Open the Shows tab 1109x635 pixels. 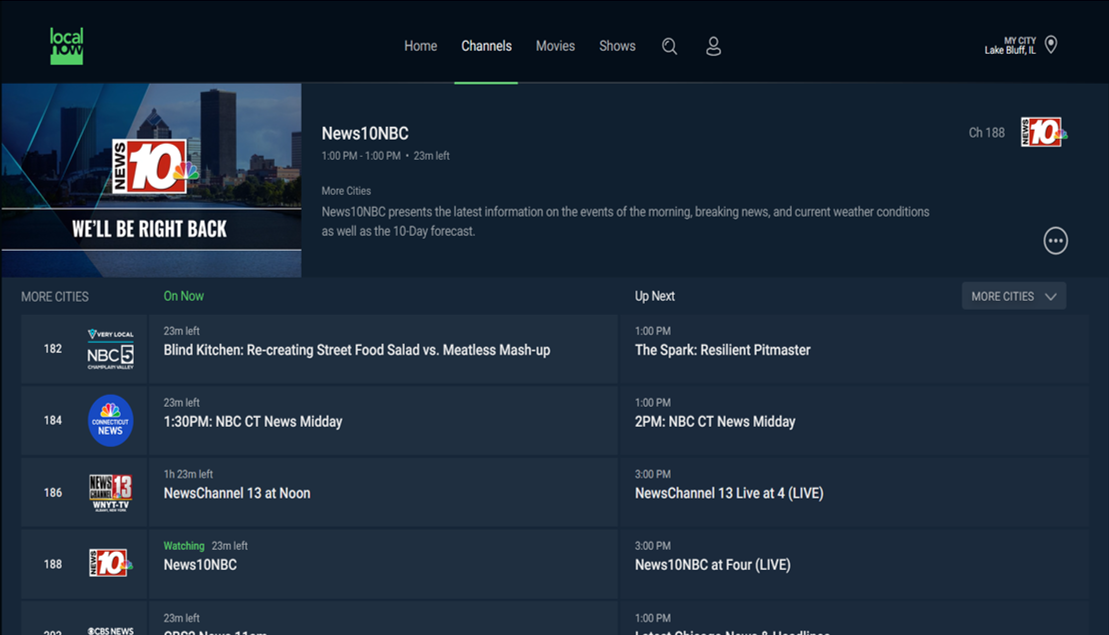click(617, 46)
